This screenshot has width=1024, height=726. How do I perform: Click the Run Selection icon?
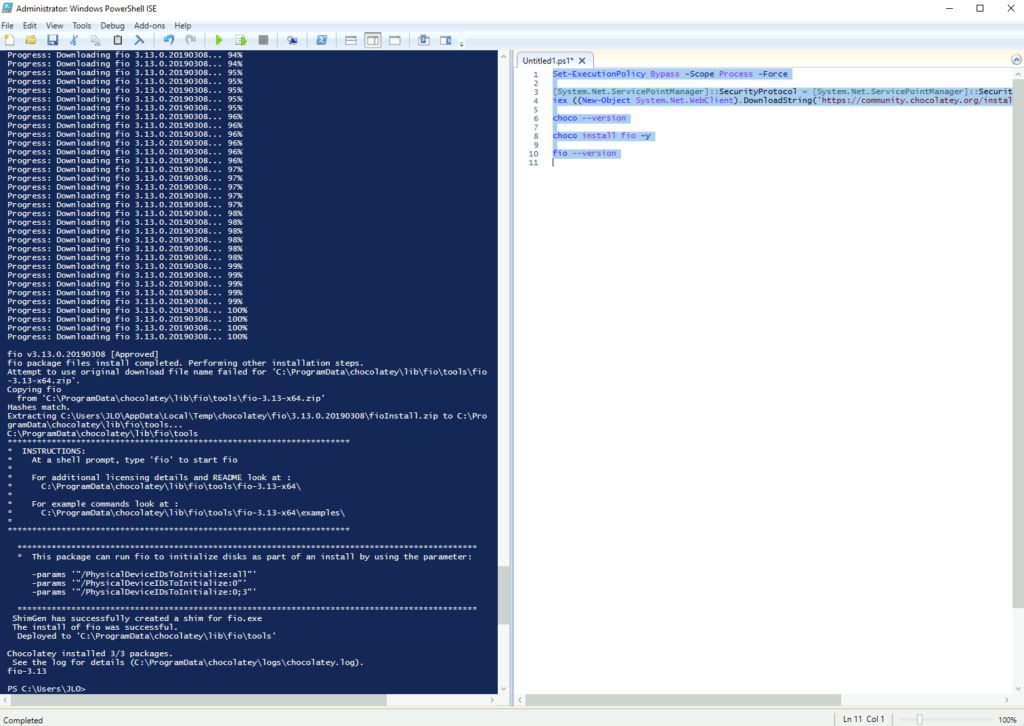(x=241, y=40)
